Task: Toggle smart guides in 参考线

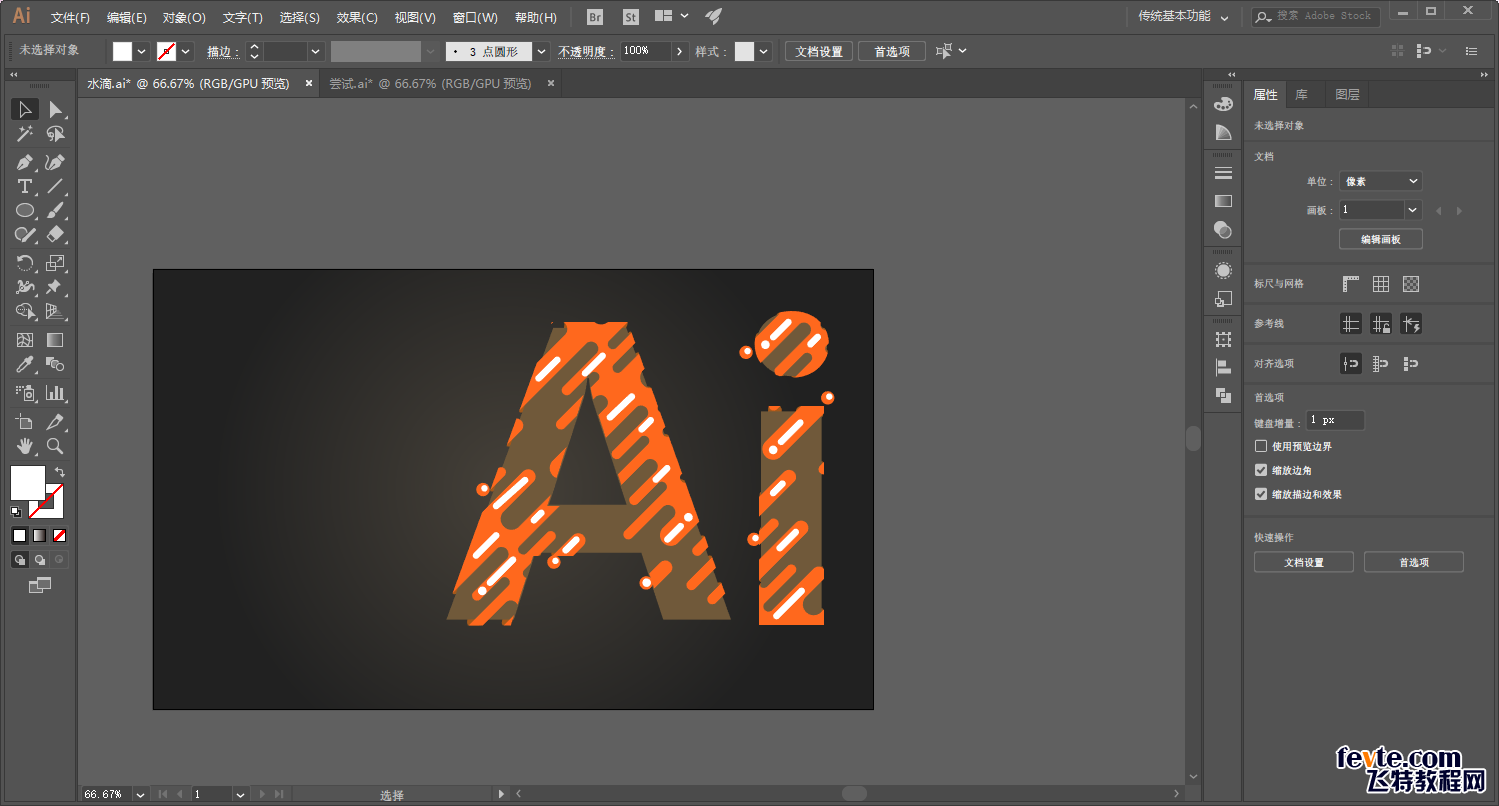Action: [x=1411, y=324]
